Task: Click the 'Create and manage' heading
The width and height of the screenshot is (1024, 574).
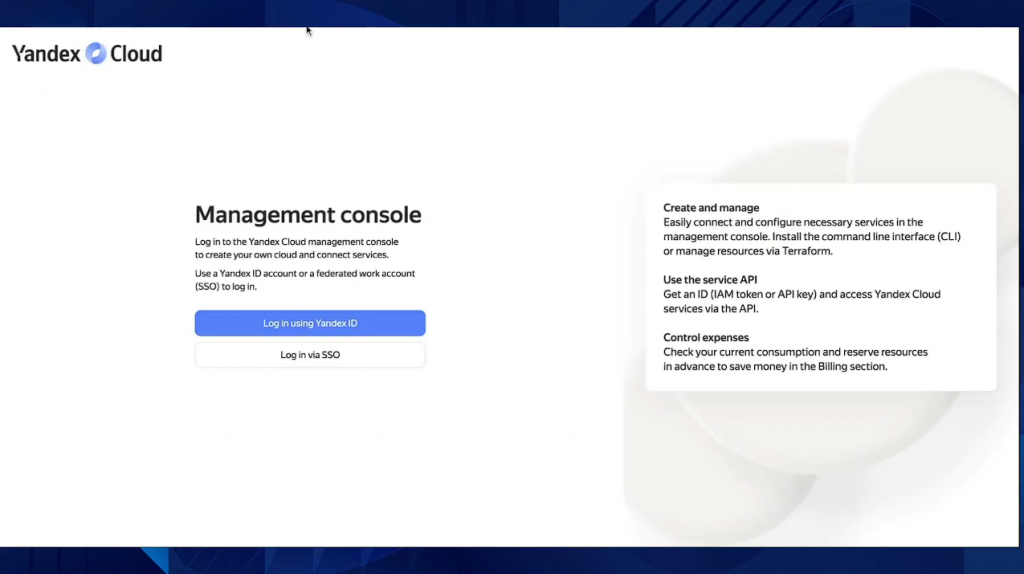Action: coord(711,208)
